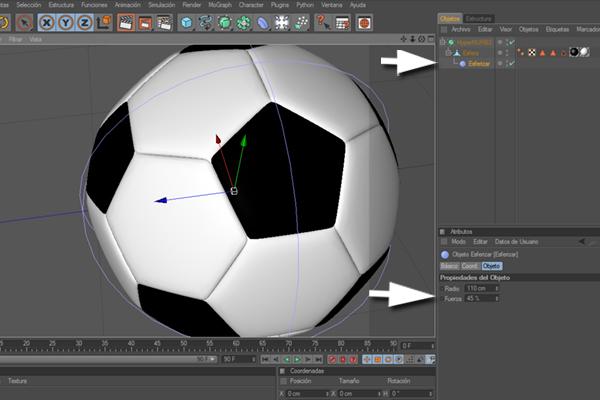Viewport: 600px width, 400px height.
Task: Play the animation backwards
Action: [286, 359]
